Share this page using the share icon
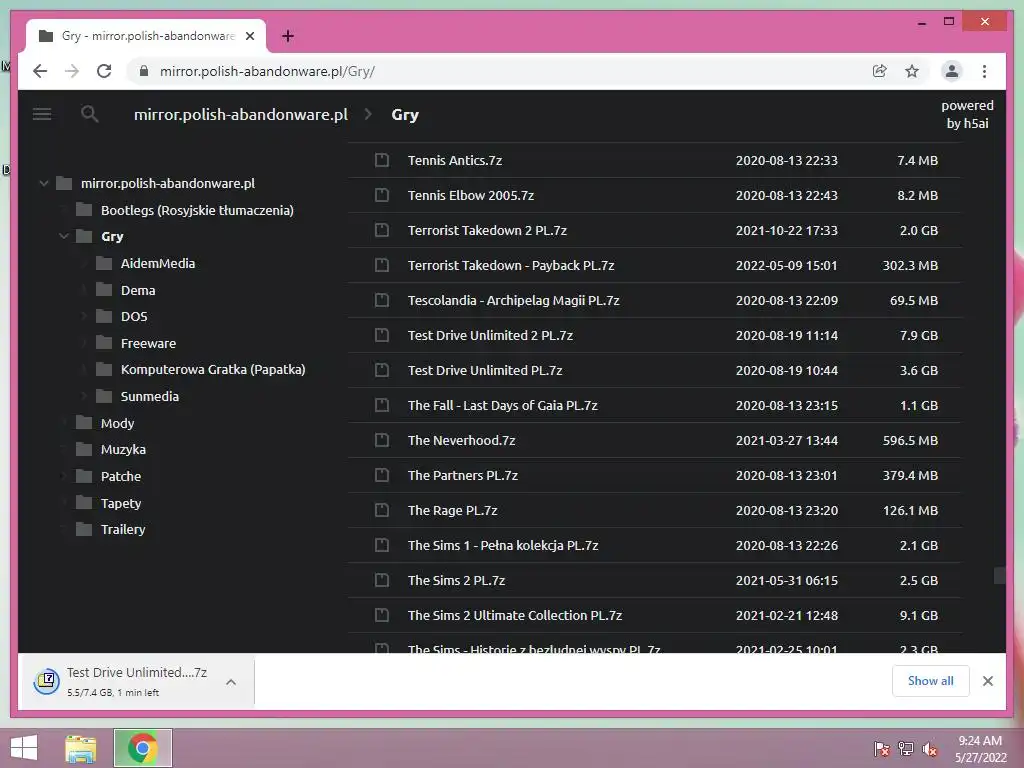 [x=880, y=71]
